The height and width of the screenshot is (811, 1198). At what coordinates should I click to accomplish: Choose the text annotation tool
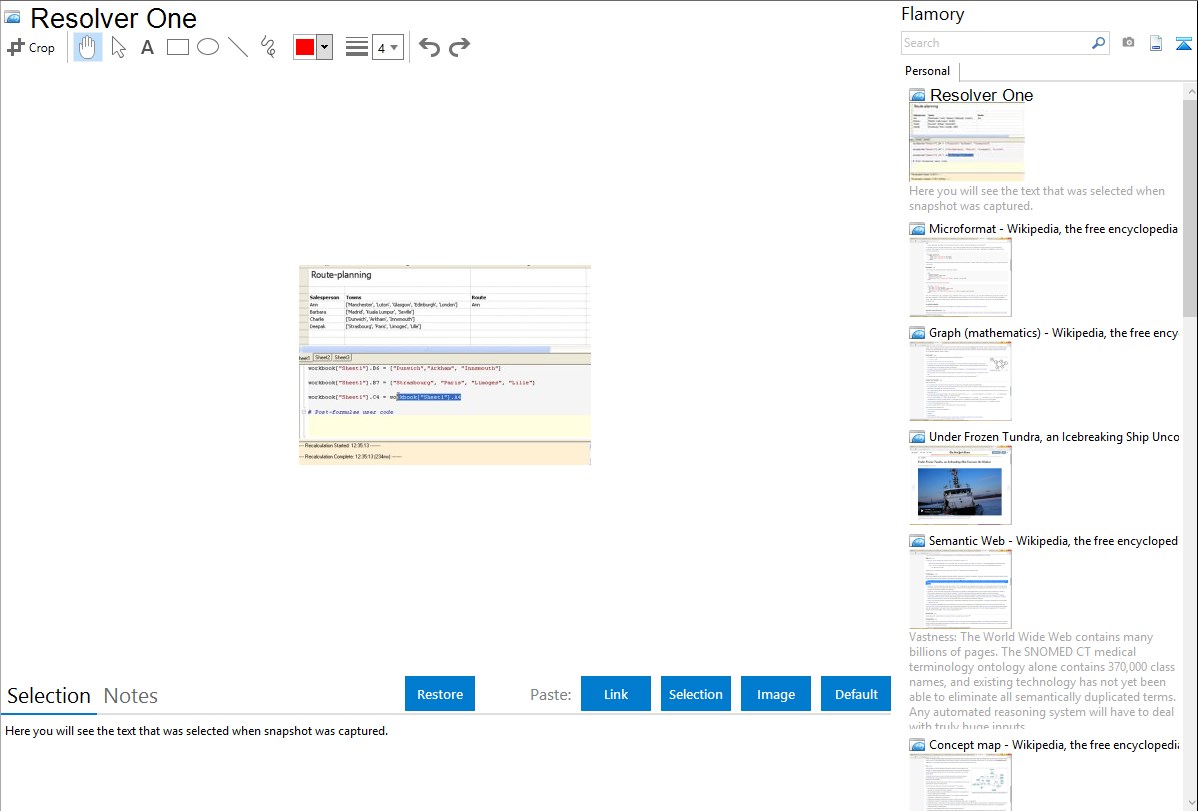coord(147,47)
